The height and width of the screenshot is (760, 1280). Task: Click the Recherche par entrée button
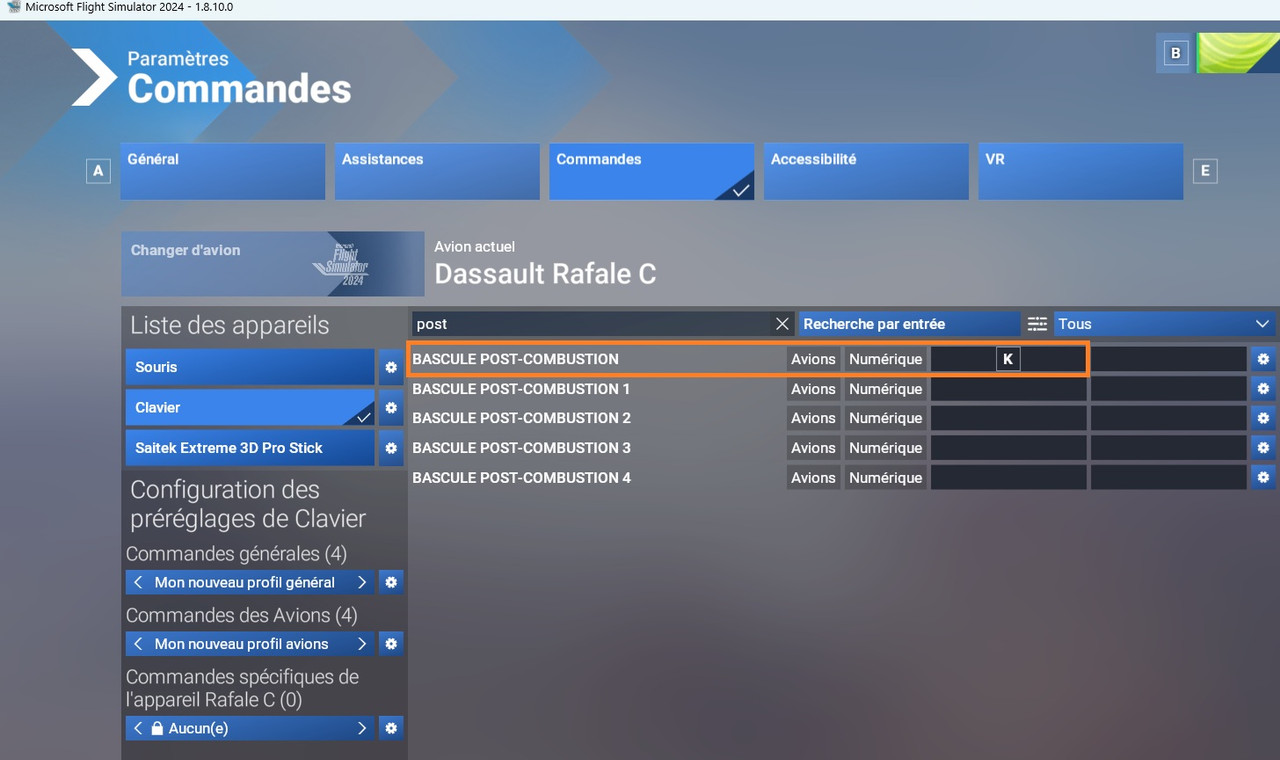(x=909, y=324)
